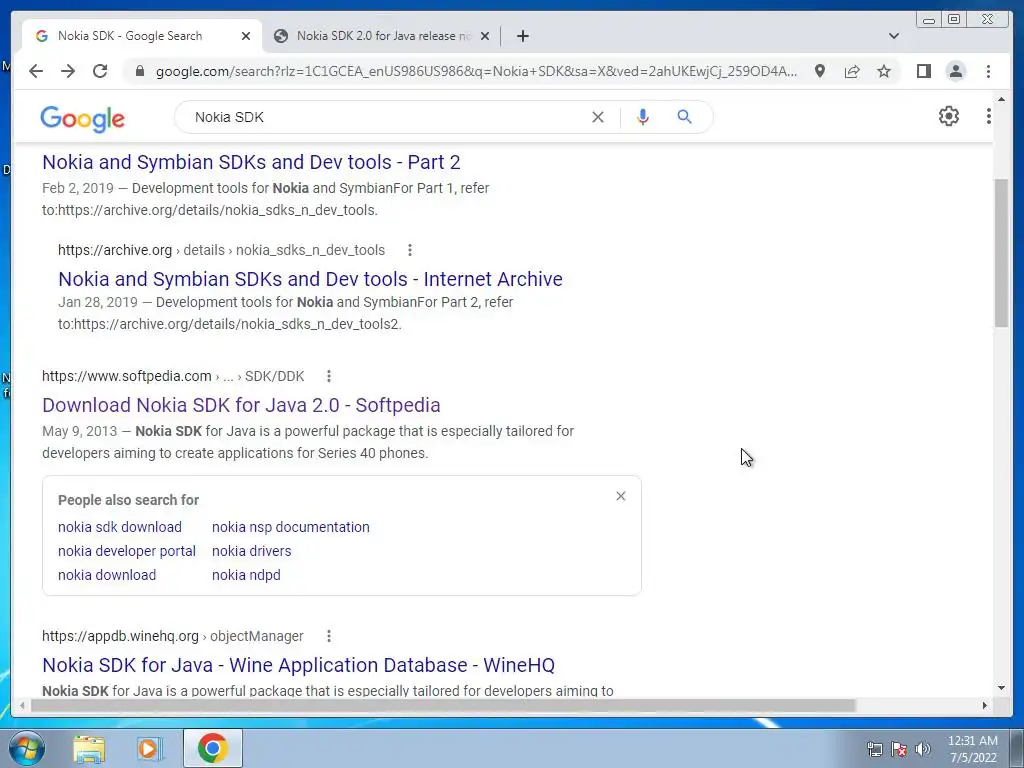Open Google quick settings gear
This screenshot has width=1024, height=768.
[948, 116]
